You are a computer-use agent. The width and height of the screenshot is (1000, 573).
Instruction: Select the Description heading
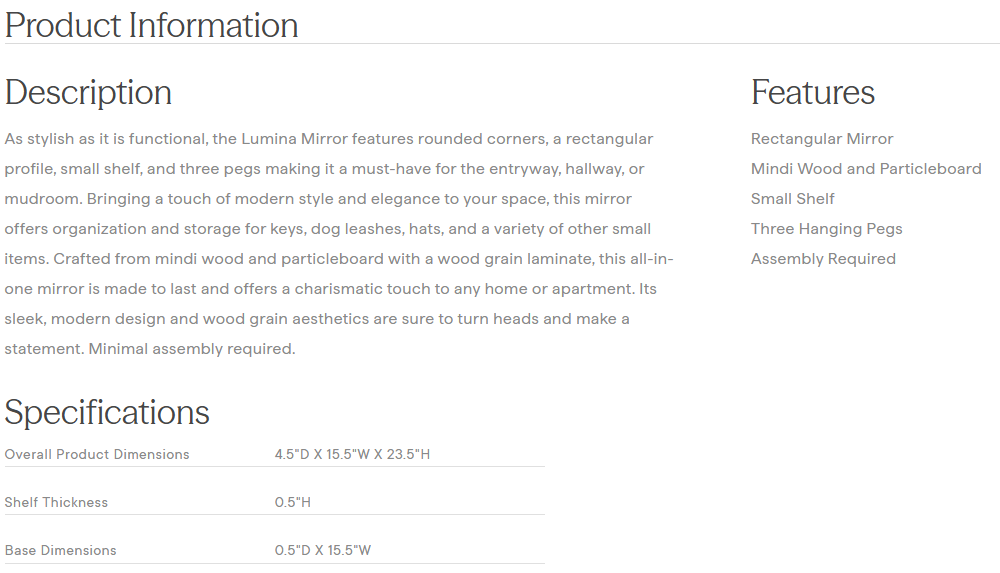pos(88,92)
